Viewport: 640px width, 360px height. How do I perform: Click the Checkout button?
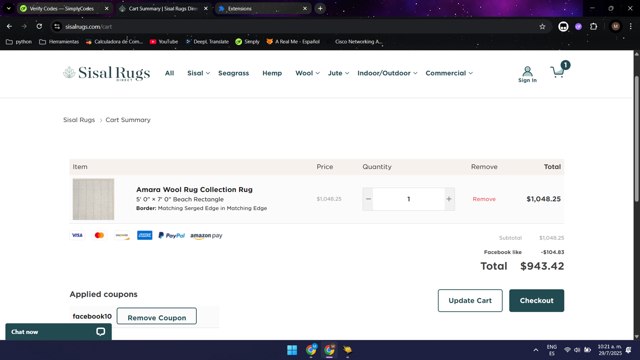[536, 300]
